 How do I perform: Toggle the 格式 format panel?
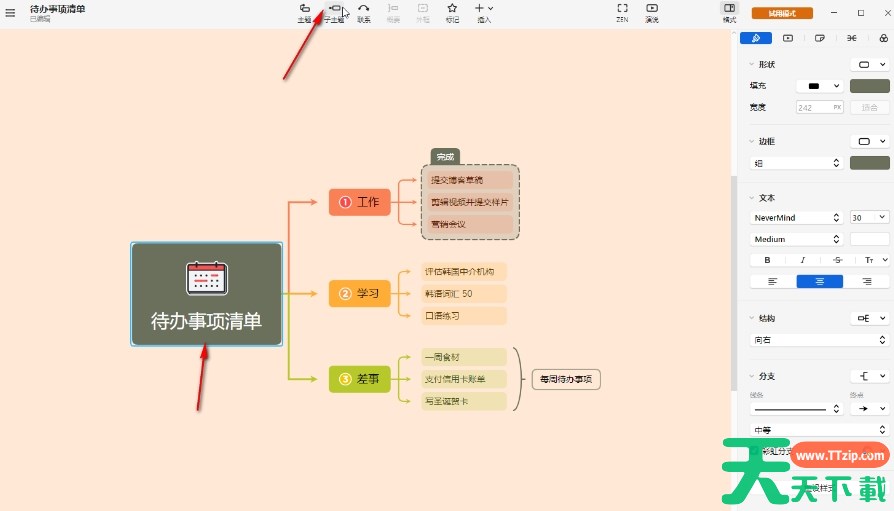[x=729, y=13]
